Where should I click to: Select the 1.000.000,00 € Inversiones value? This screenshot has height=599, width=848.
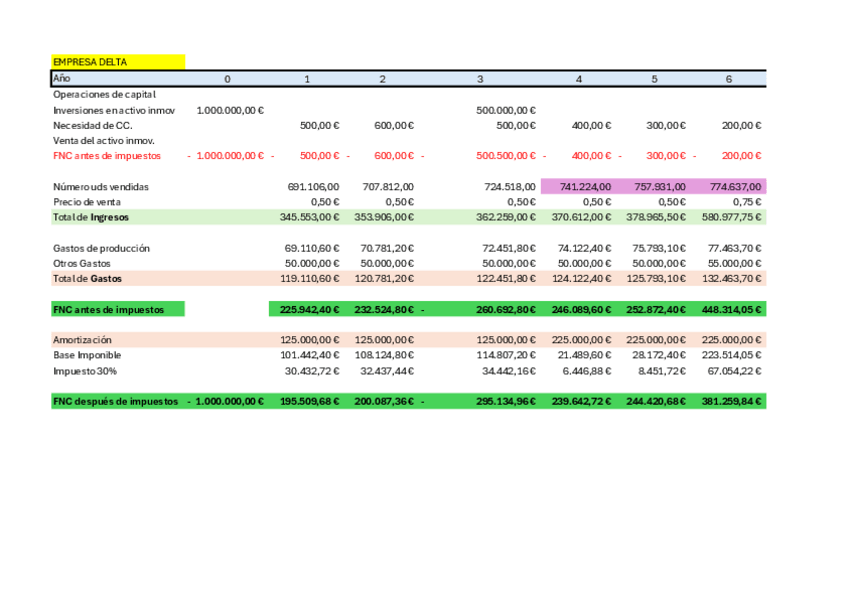click(230, 110)
